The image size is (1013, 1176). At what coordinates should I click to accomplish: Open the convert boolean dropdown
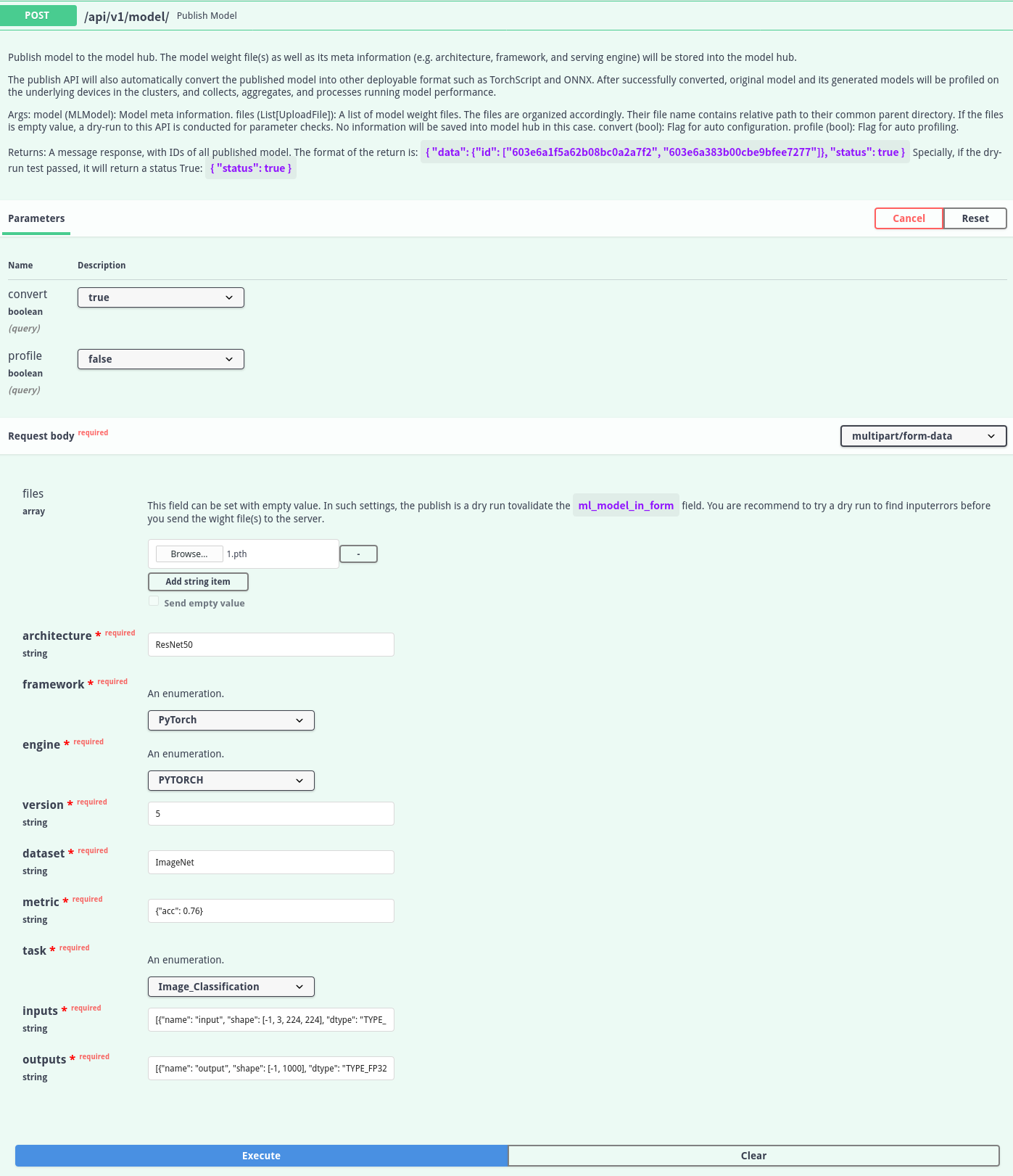tap(161, 297)
